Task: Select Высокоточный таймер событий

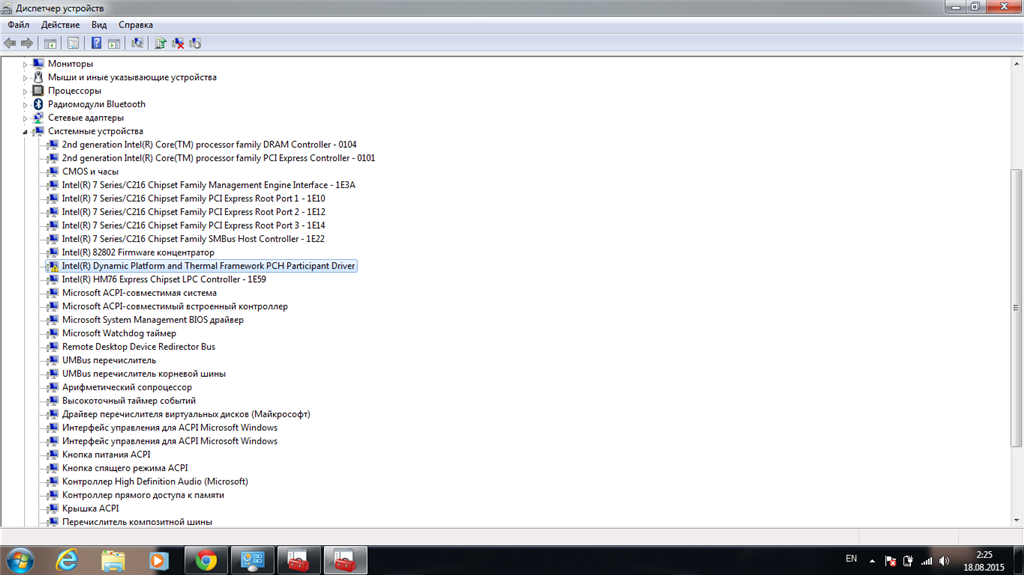Action: 129,401
